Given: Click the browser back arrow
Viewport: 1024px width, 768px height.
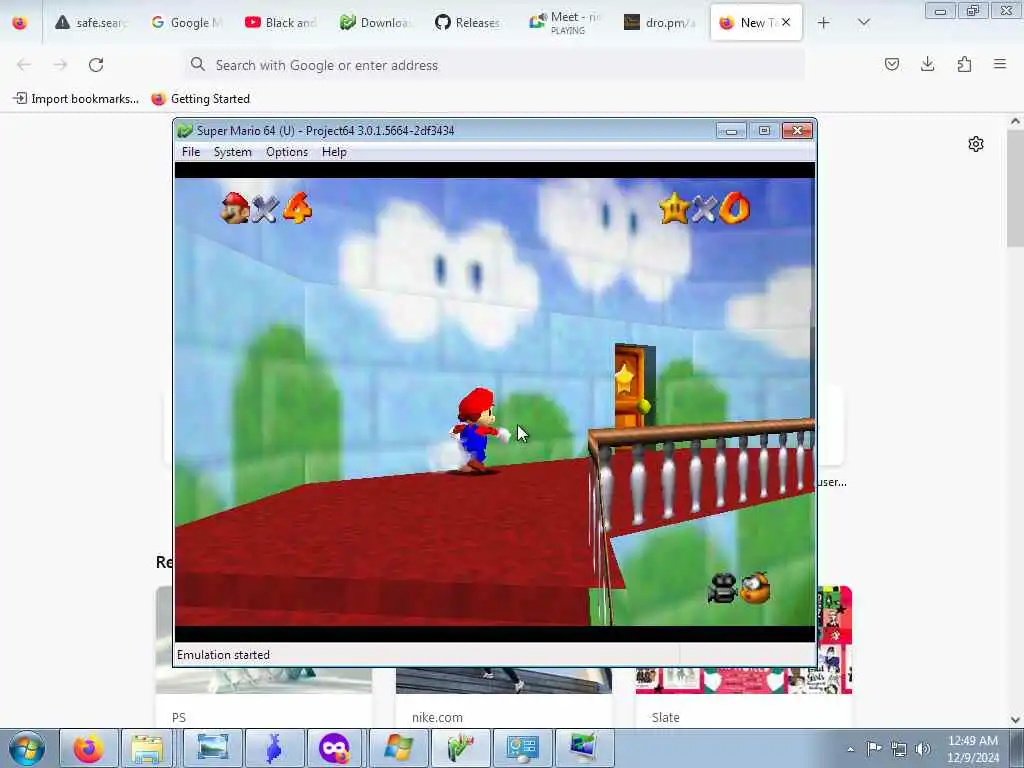Looking at the screenshot, I should (x=24, y=65).
